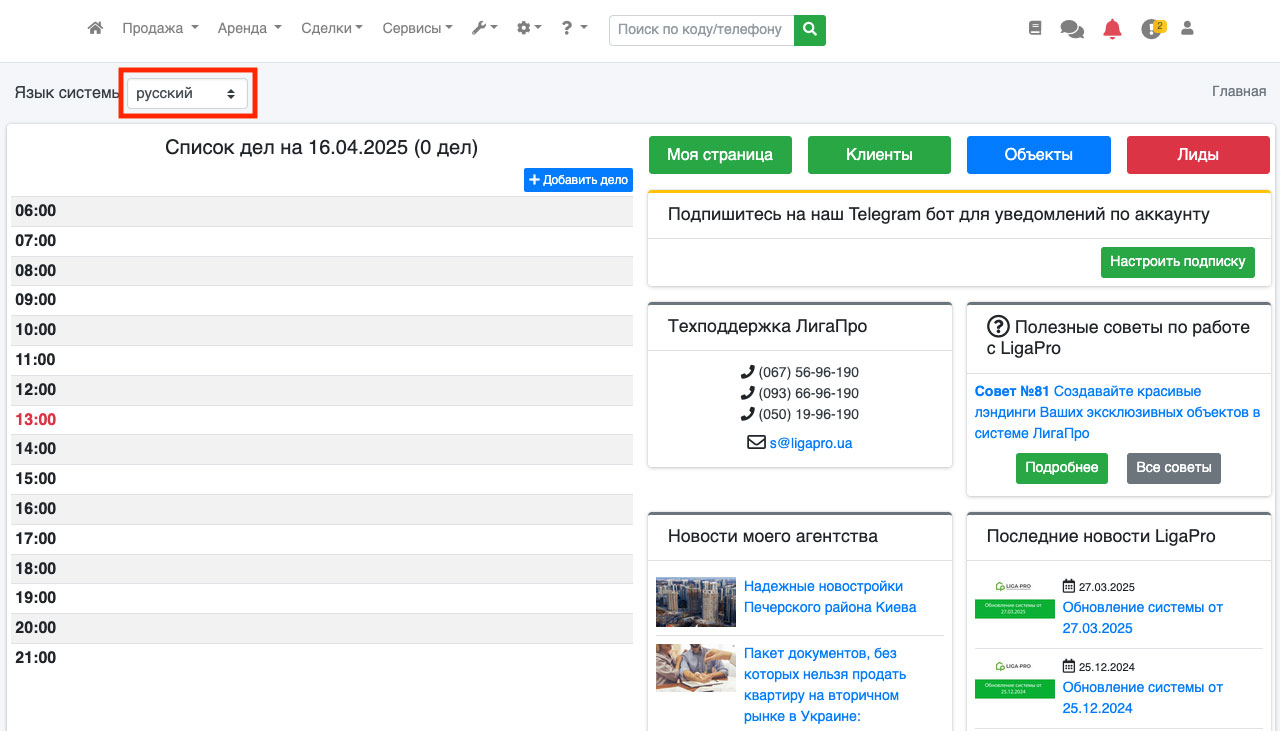Open the s@ligapro.ua email link
The height and width of the screenshot is (731, 1280).
[x=810, y=443]
